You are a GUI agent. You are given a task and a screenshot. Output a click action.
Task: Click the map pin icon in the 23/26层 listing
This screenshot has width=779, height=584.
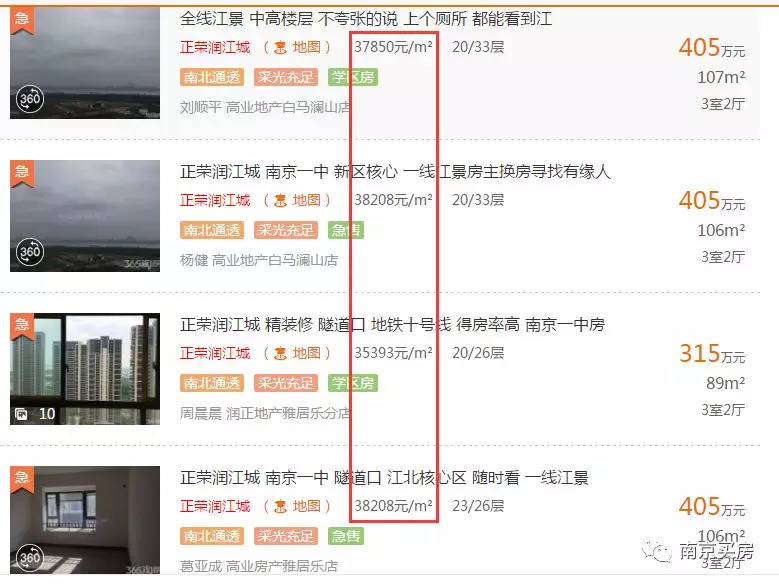[x=281, y=506]
